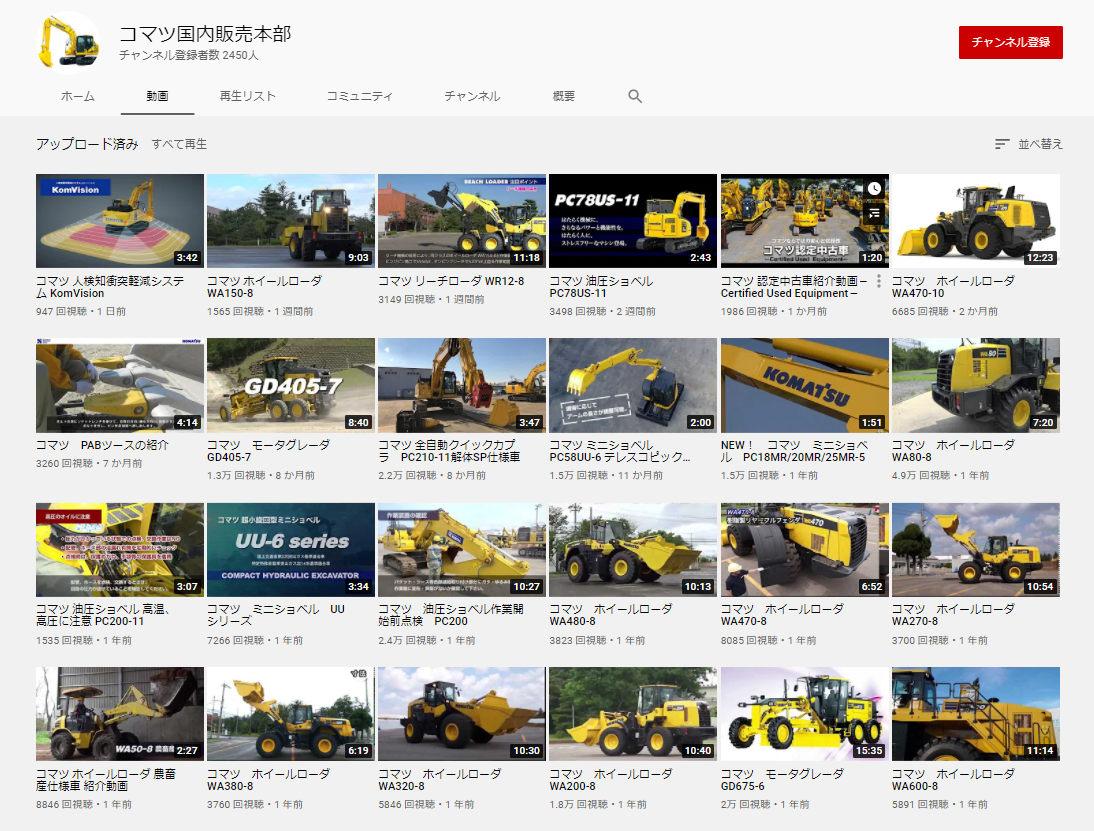
Task: Play the WA480-8 10:13 thumbnail
Action: [x=633, y=550]
